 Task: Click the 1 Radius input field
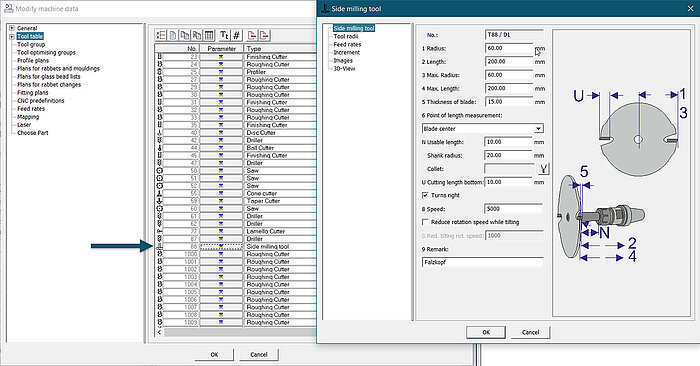(x=509, y=48)
